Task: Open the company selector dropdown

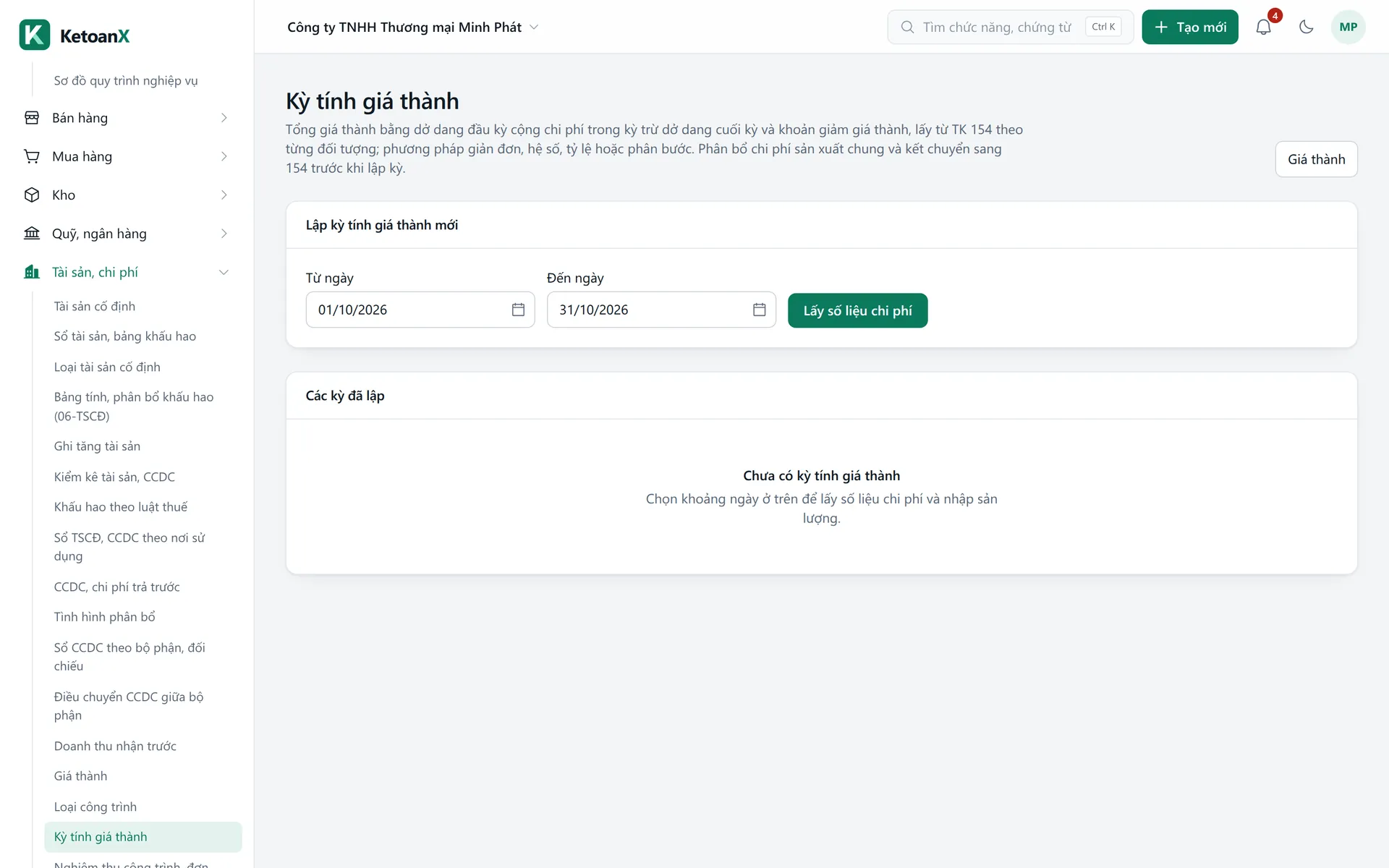Action: pyautogui.click(x=413, y=27)
